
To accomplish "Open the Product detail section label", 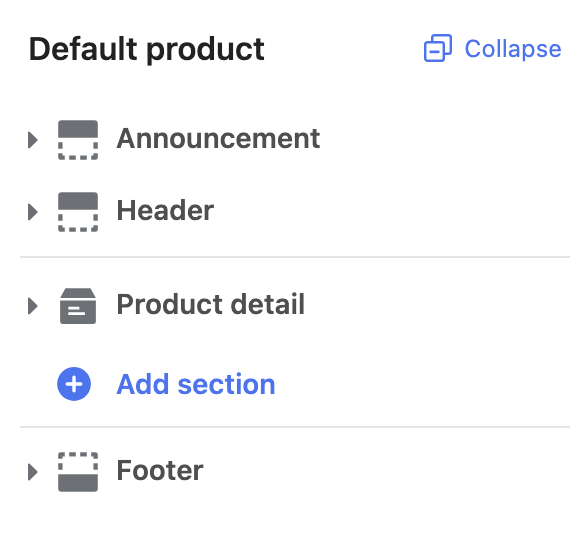I will coord(211,304).
